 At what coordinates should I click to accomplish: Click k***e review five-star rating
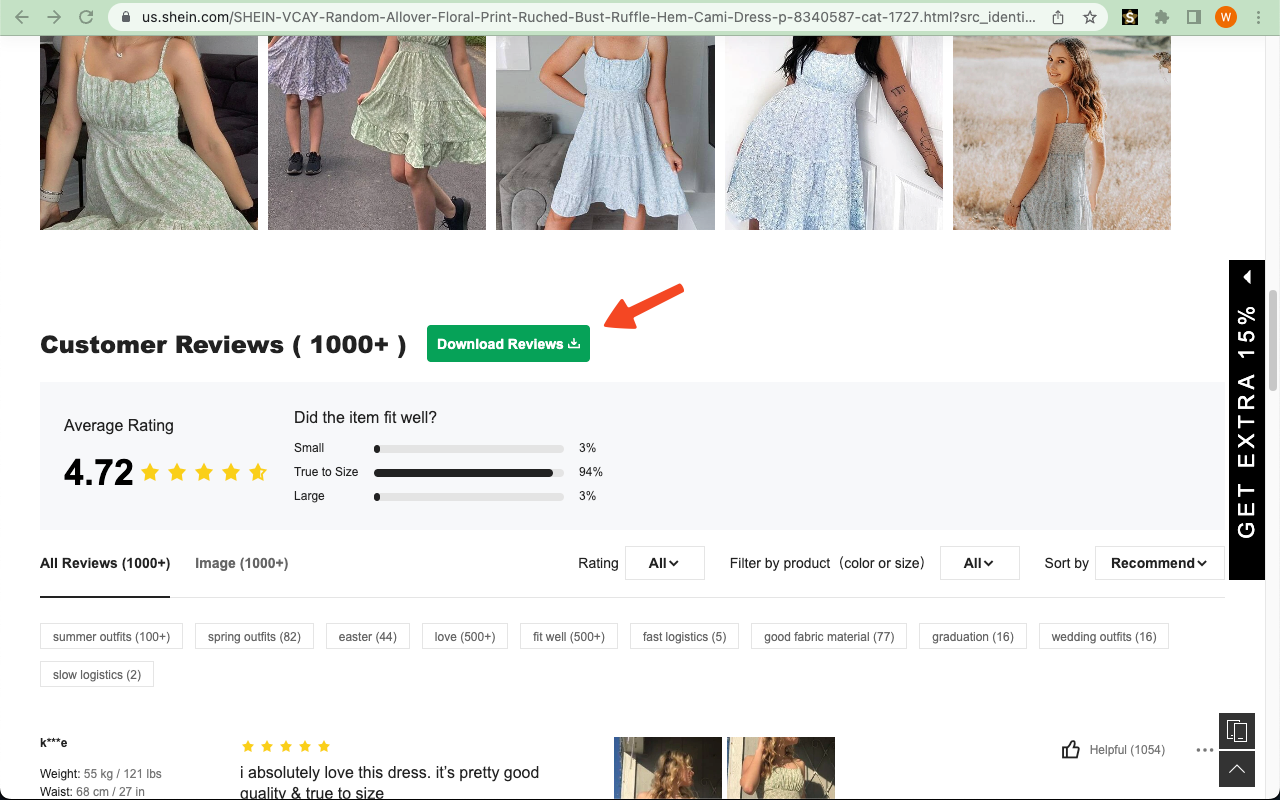point(286,746)
